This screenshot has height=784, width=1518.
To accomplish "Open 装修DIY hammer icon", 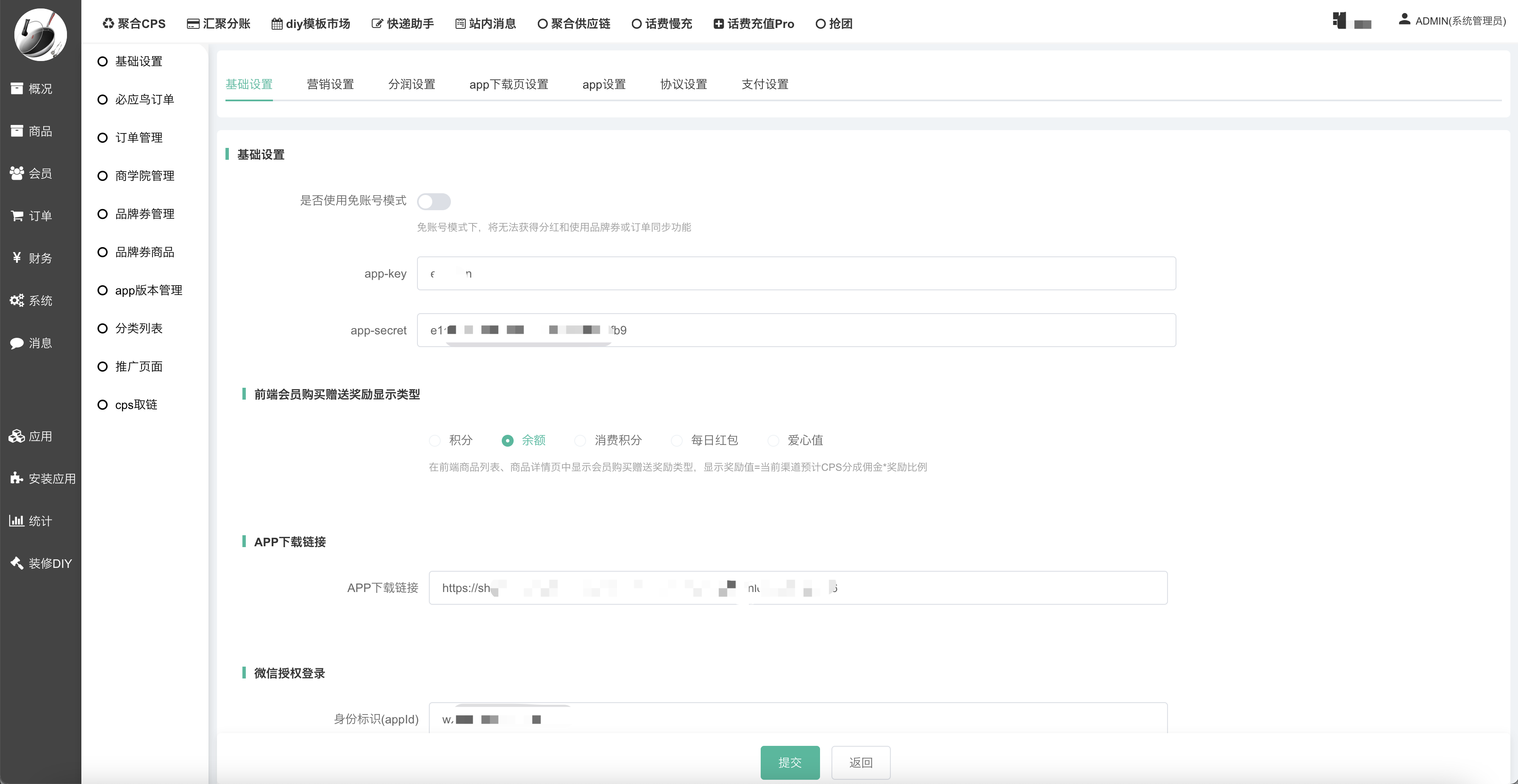I will pos(17,563).
